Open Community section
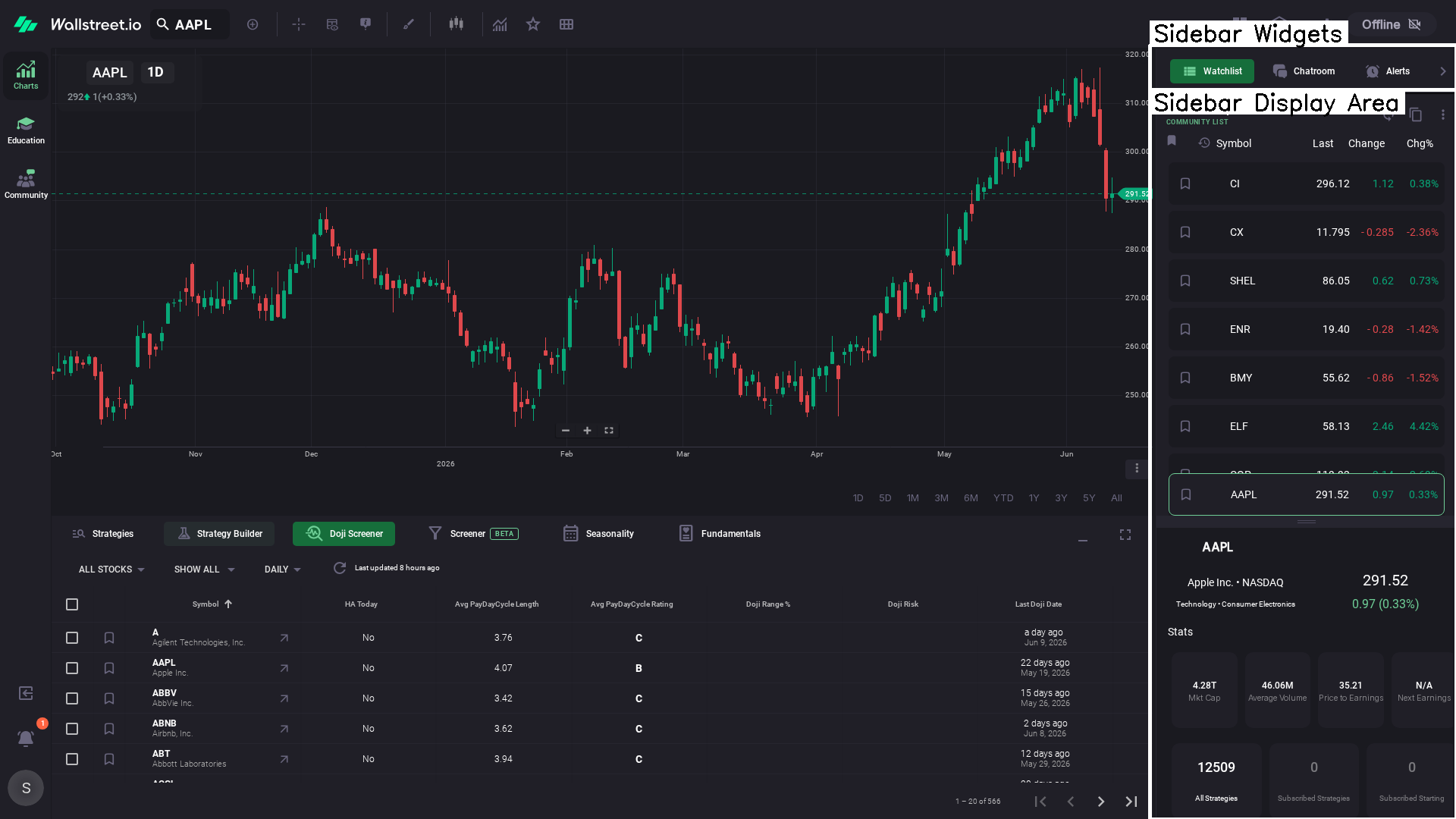 [x=26, y=184]
